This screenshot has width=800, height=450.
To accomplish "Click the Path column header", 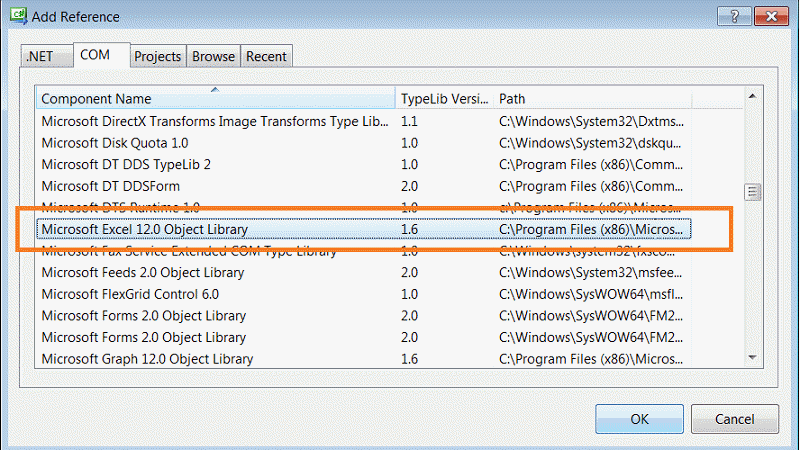I will coord(592,98).
